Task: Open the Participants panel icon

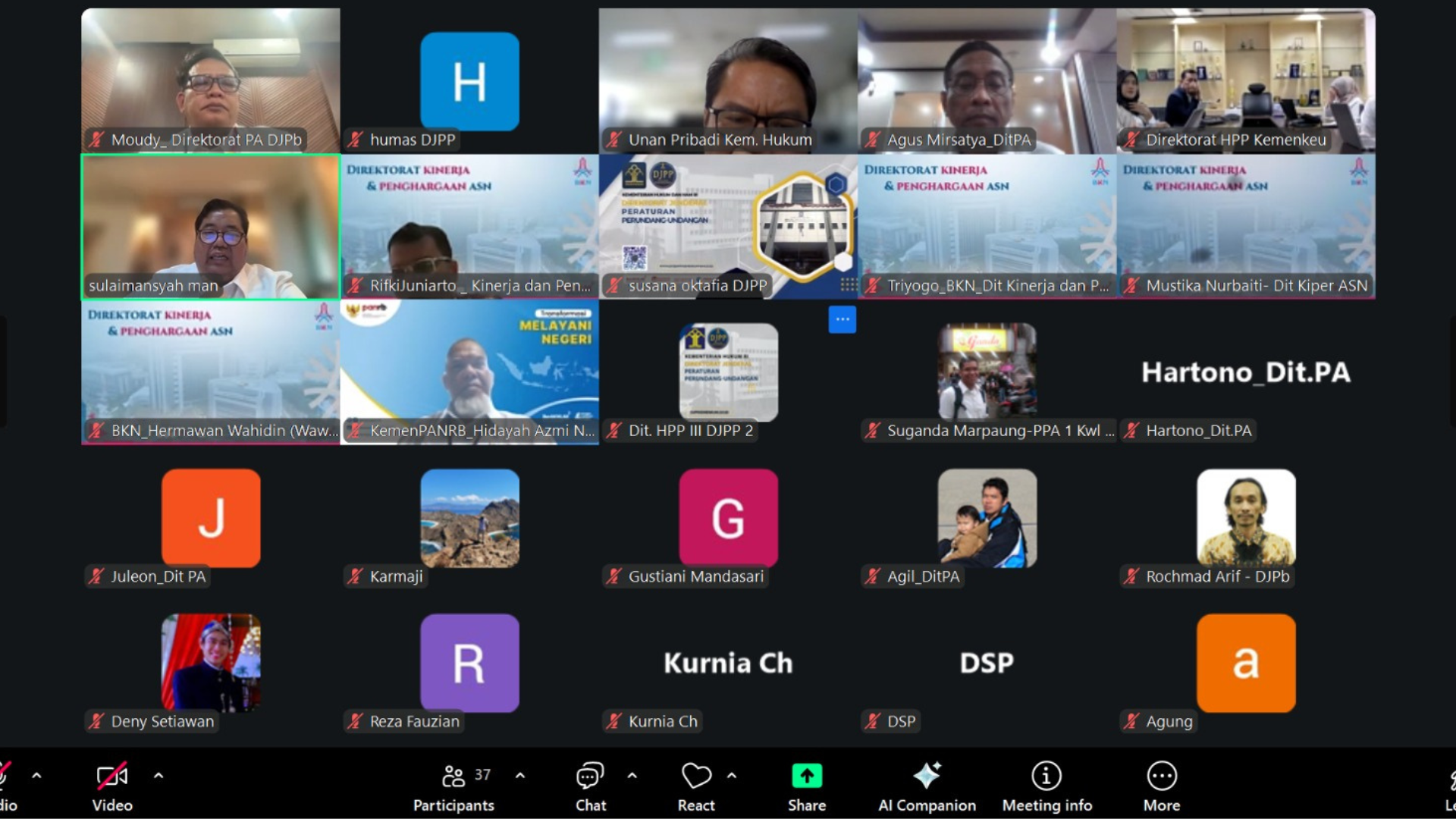Action: [453, 776]
